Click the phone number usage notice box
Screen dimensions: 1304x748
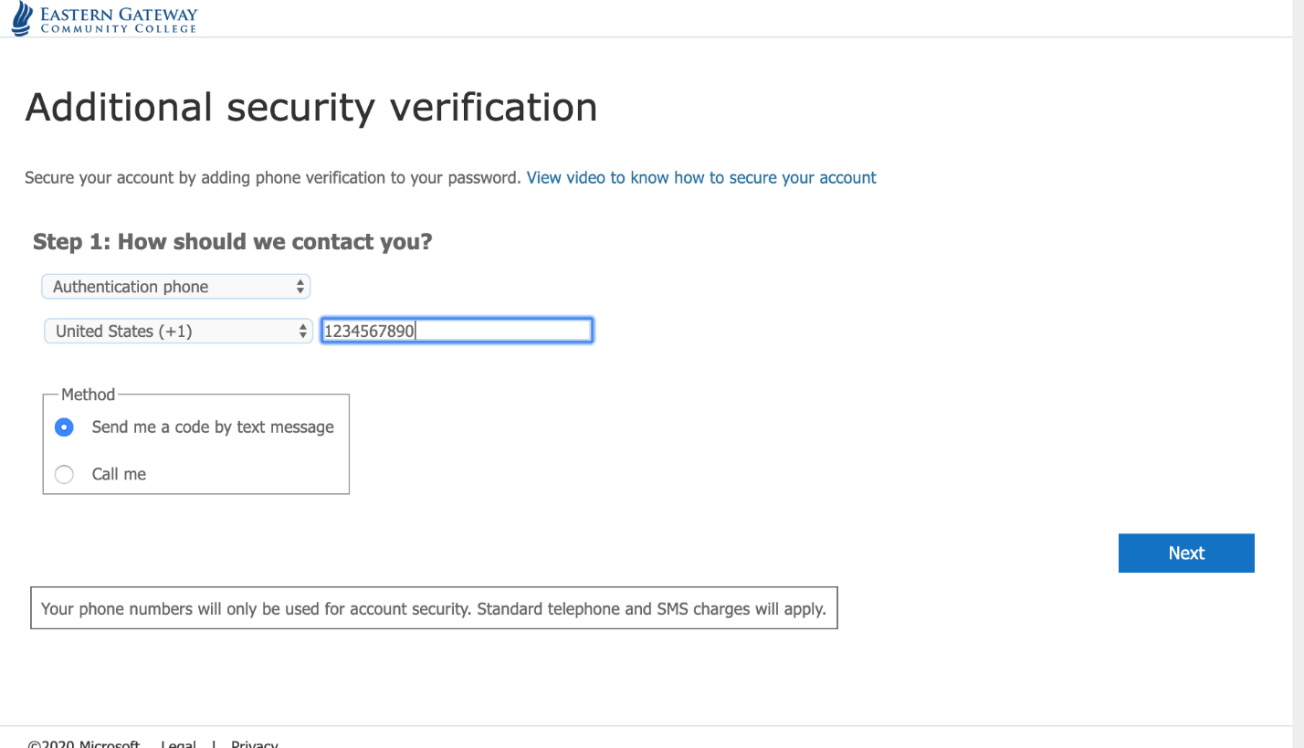coord(433,608)
